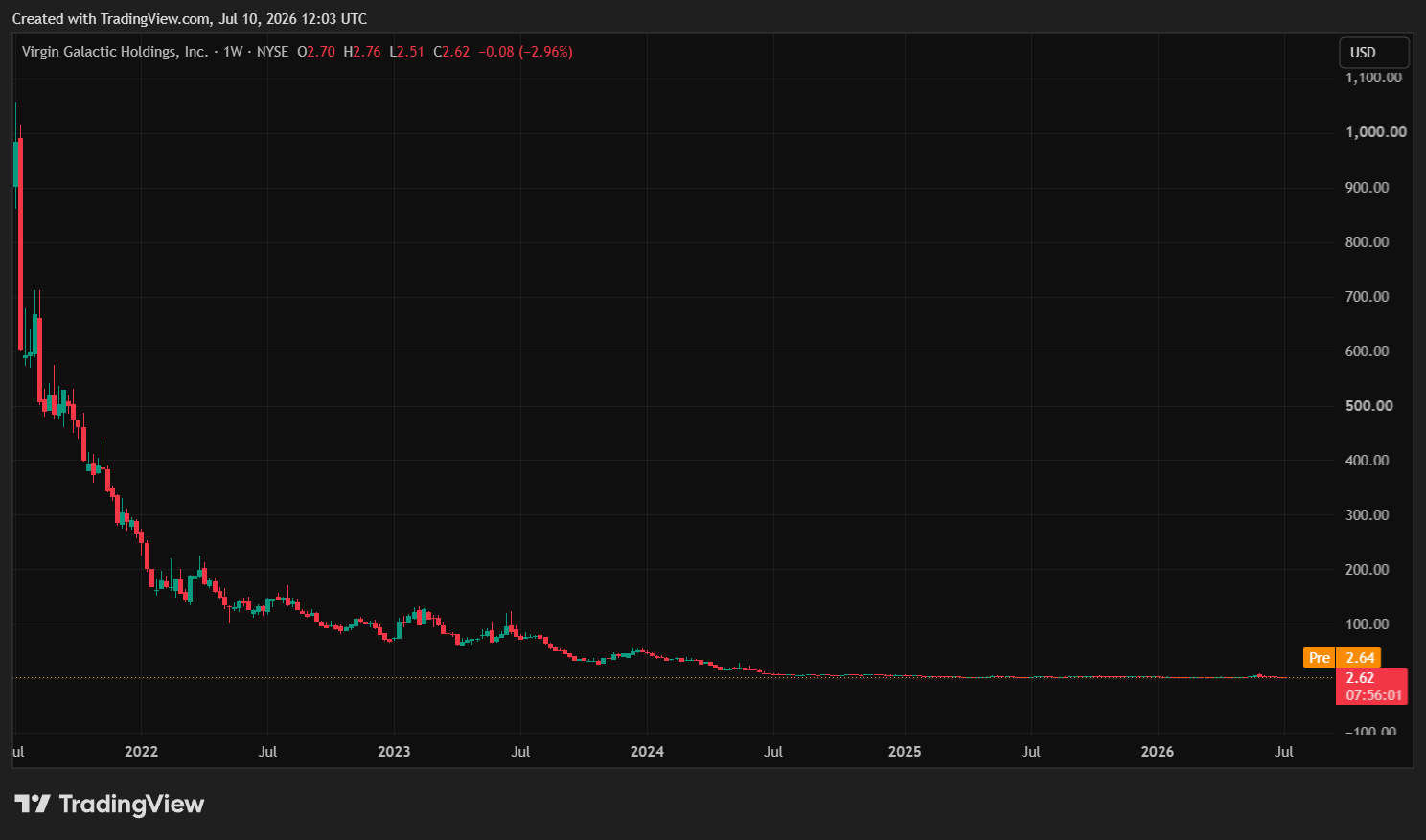Click the 200.00 price axis label
1426x840 pixels.
(x=1368, y=569)
